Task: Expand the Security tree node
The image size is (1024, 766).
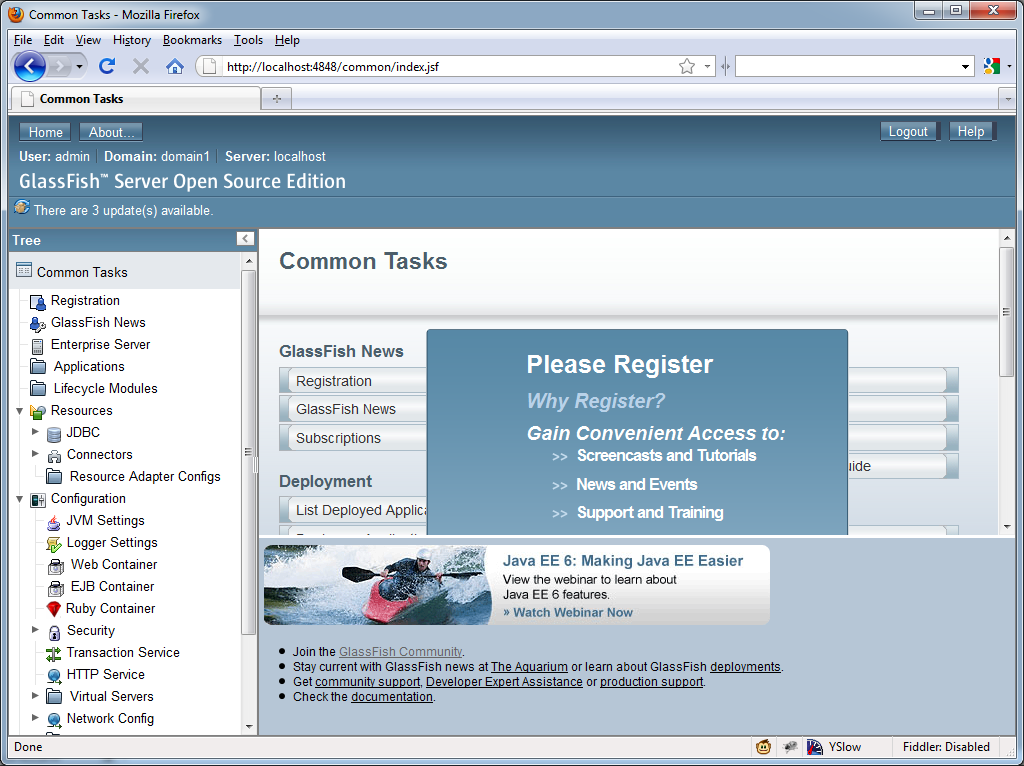Action: [35, 630]
